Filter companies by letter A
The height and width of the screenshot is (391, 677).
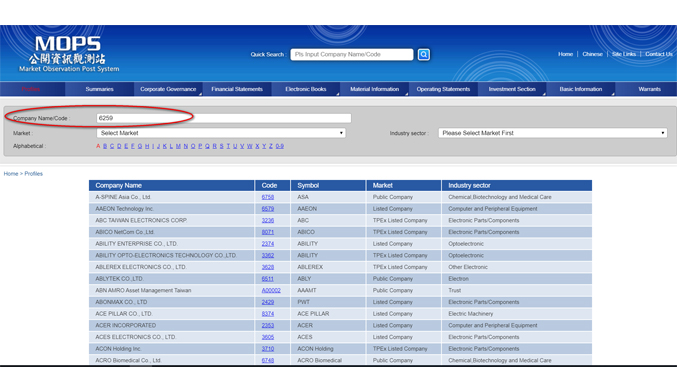[98, 146]
